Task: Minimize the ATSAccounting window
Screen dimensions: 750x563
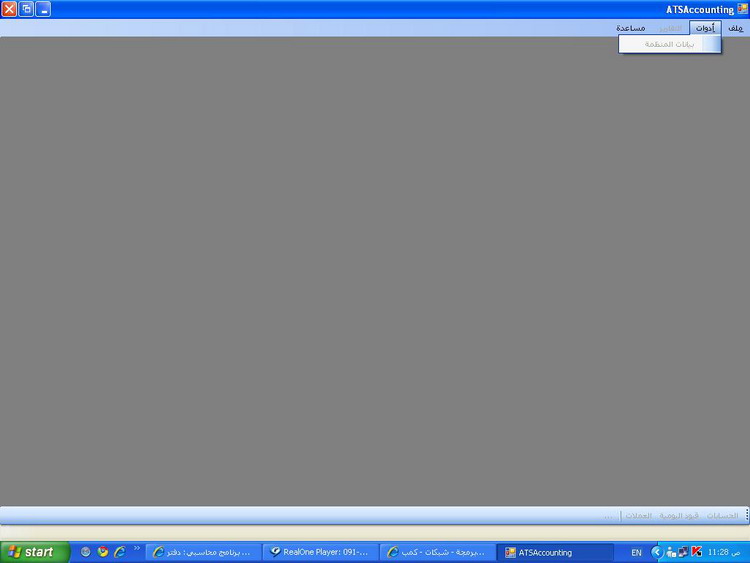Action: 43,9
